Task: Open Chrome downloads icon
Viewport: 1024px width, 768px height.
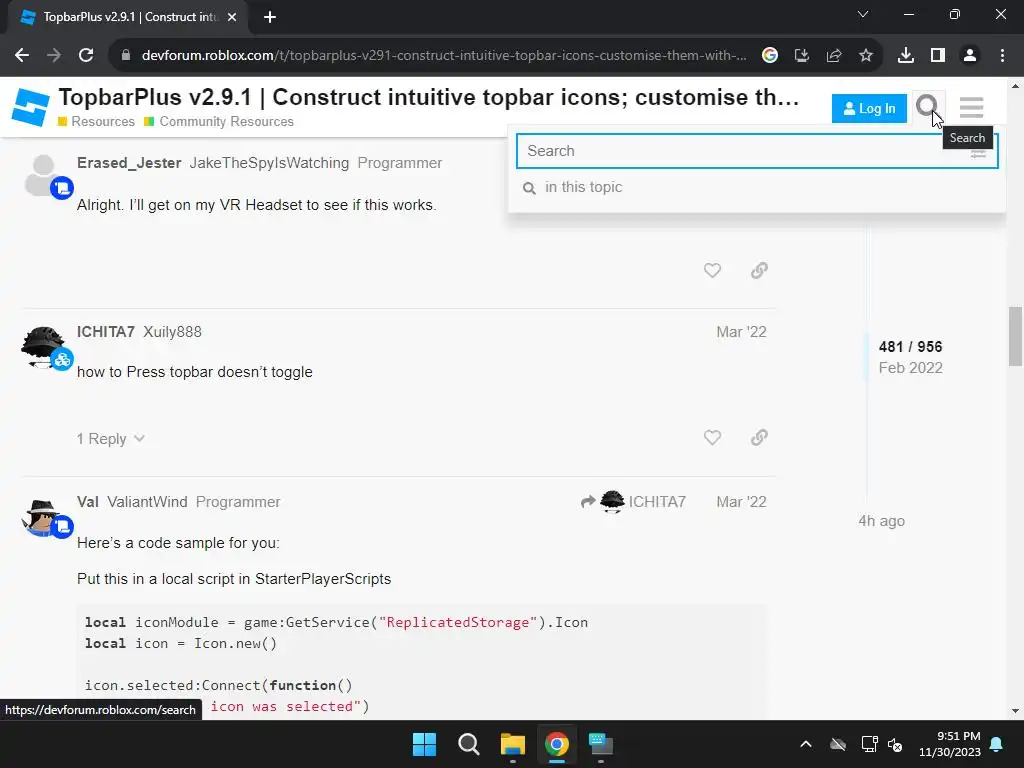Action: 906,56
